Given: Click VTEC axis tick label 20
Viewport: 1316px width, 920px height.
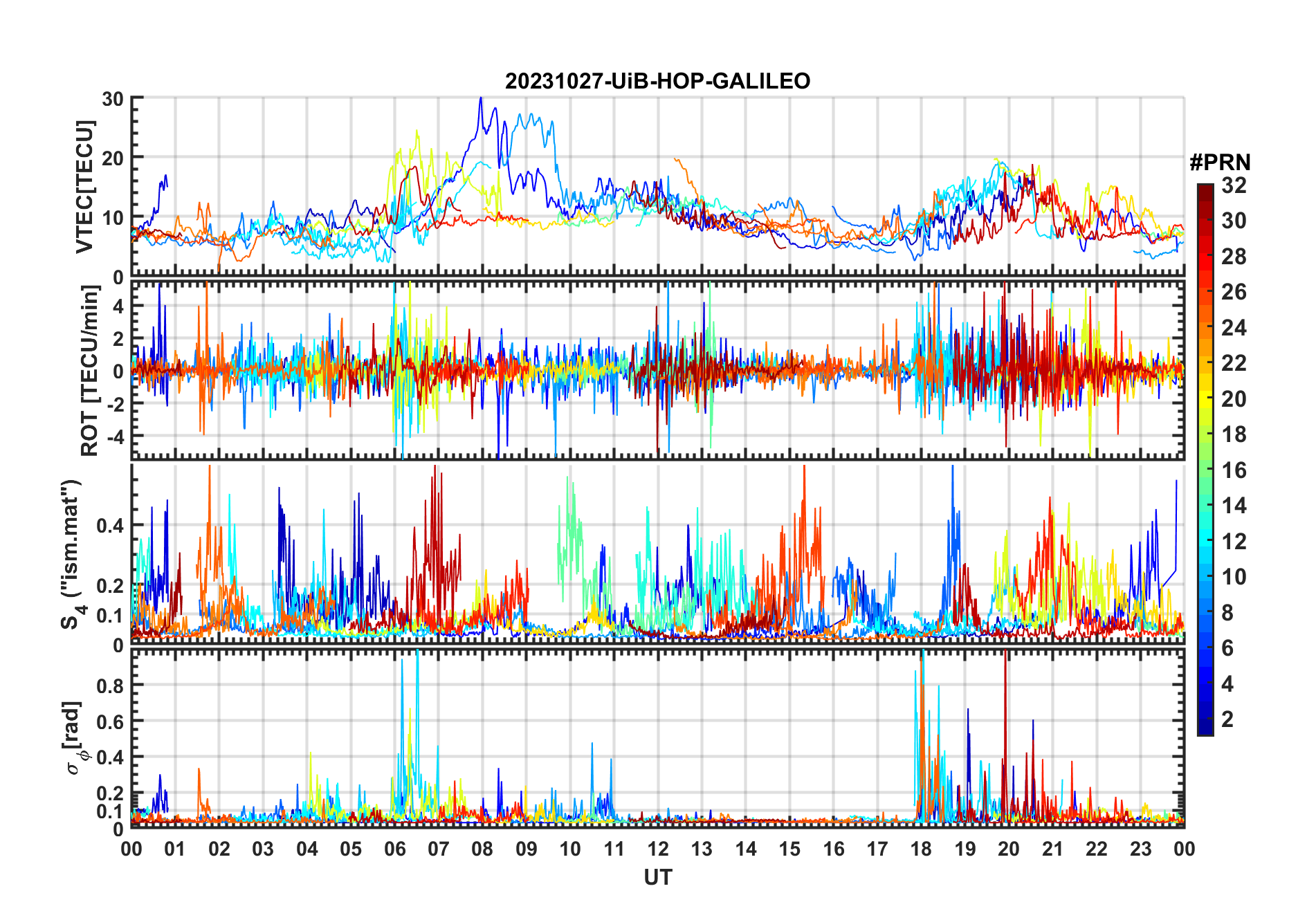Looking at the screenshot, I should pyautogui.click(x=113, y=158).
